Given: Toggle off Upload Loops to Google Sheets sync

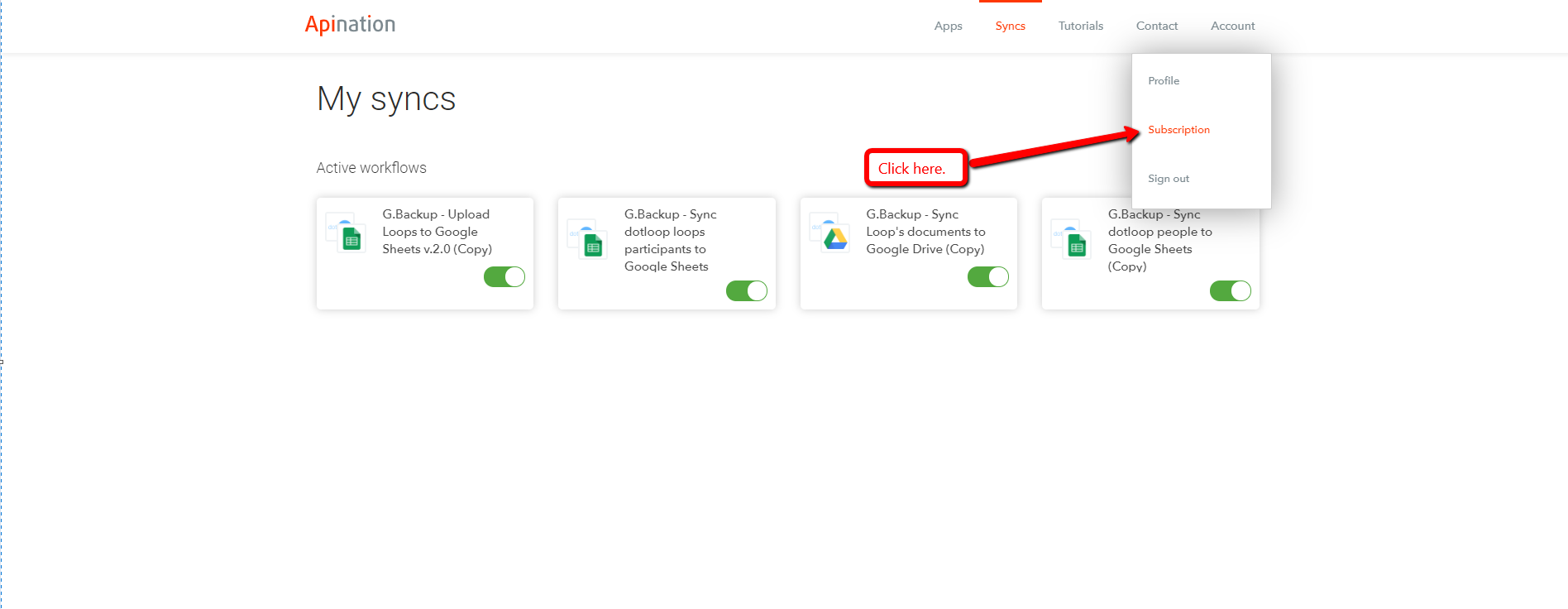Looking at the screenshot, I should point(504,276).
